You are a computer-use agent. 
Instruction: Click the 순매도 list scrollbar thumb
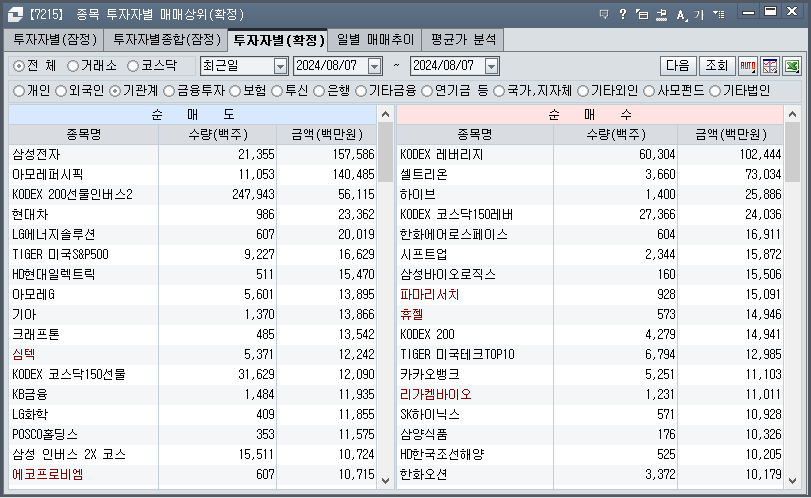385,153
